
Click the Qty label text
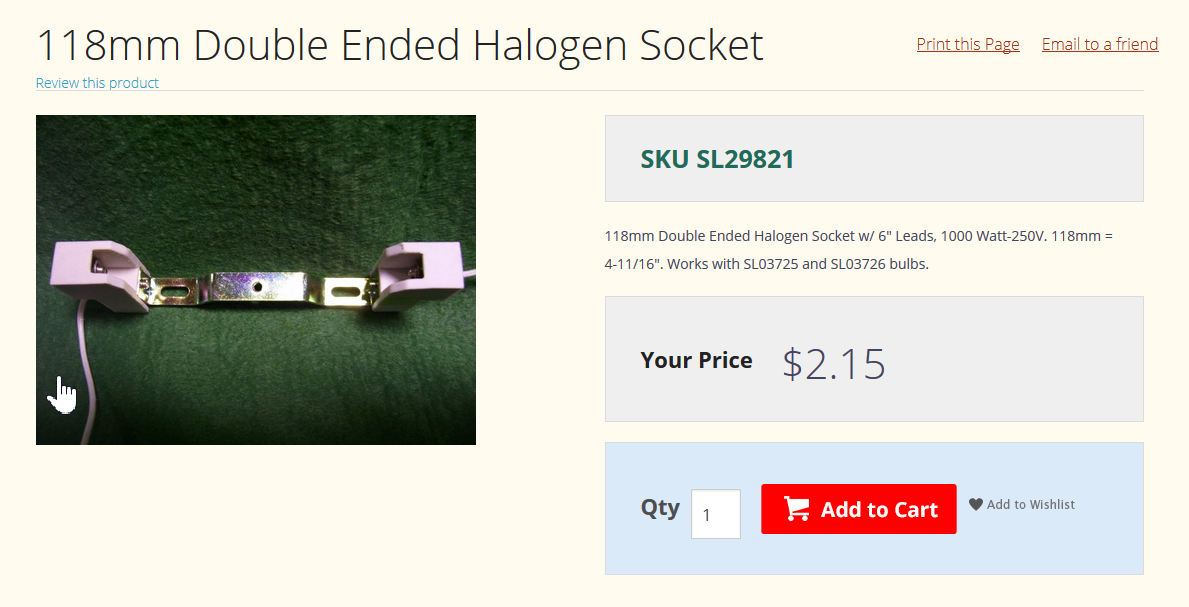[x=660, y=508]
